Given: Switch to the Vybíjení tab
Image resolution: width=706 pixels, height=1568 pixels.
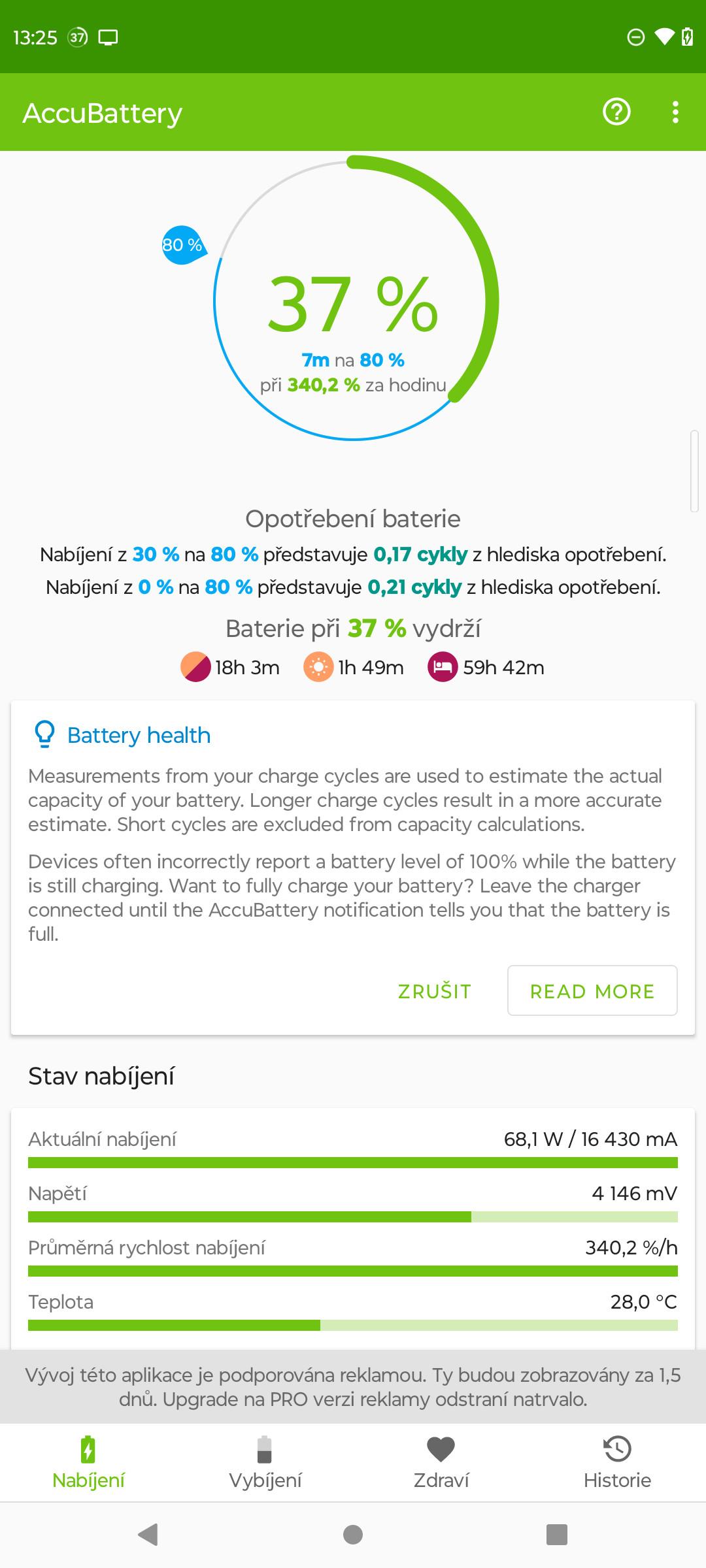Looking at the screenshot, I should [265, 1462].
